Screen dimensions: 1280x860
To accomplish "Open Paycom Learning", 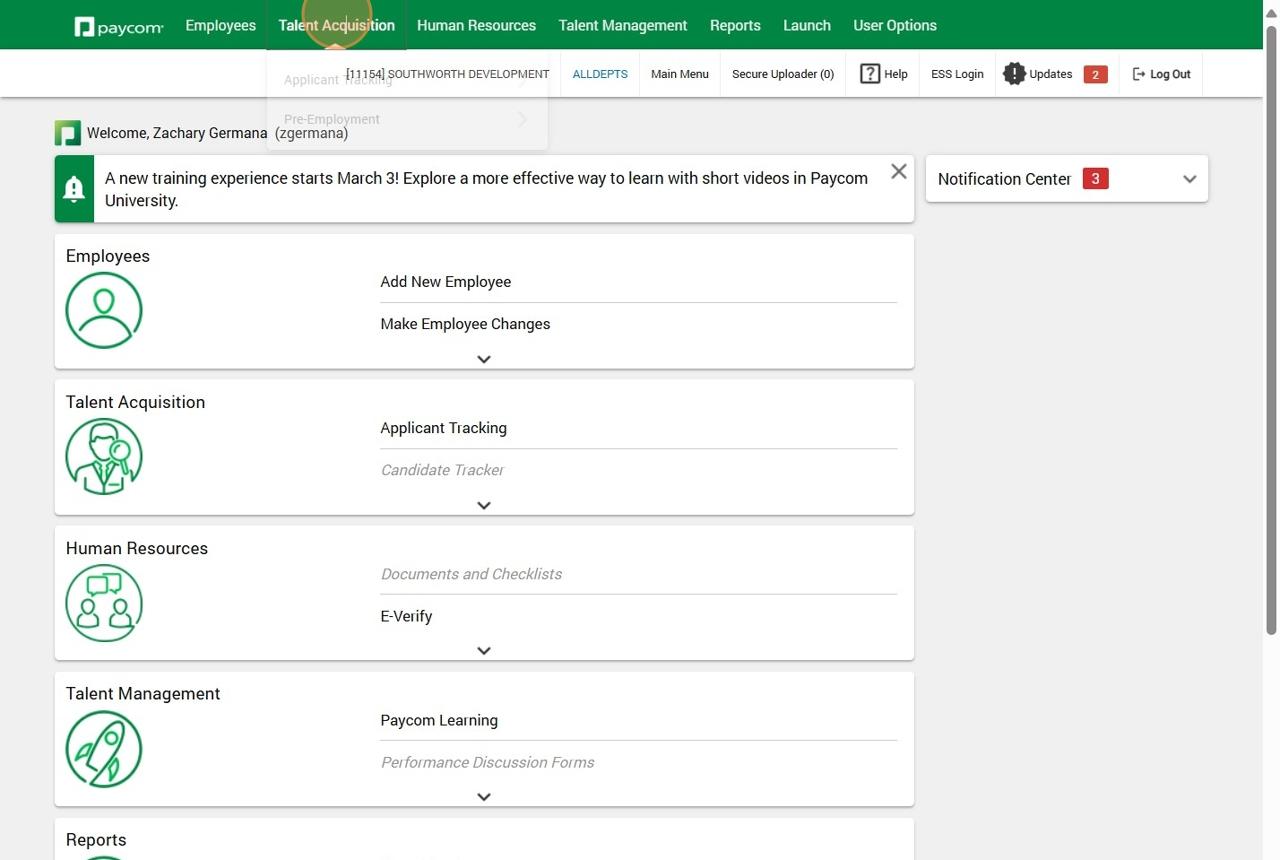I will pos(439,720).
